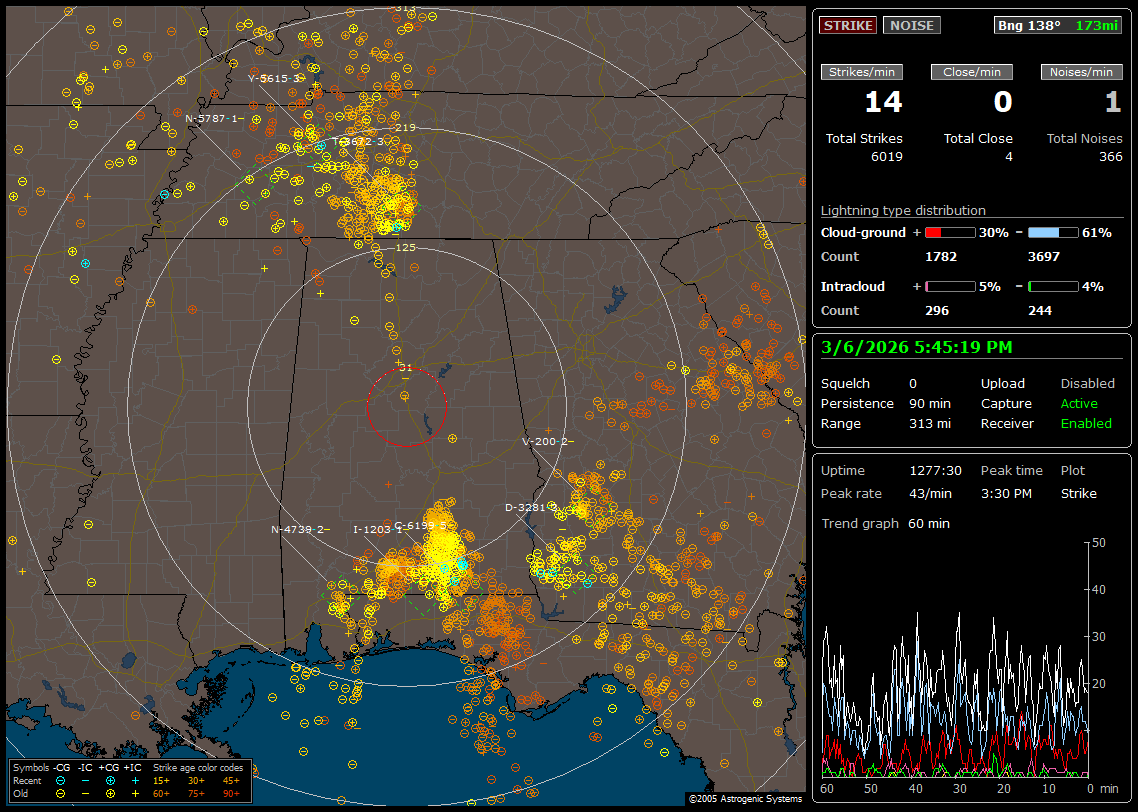Screen dimensions: 1138x812
Task: Click the Old +CG yellow legend symbol
Action: (x=109, y=793)
